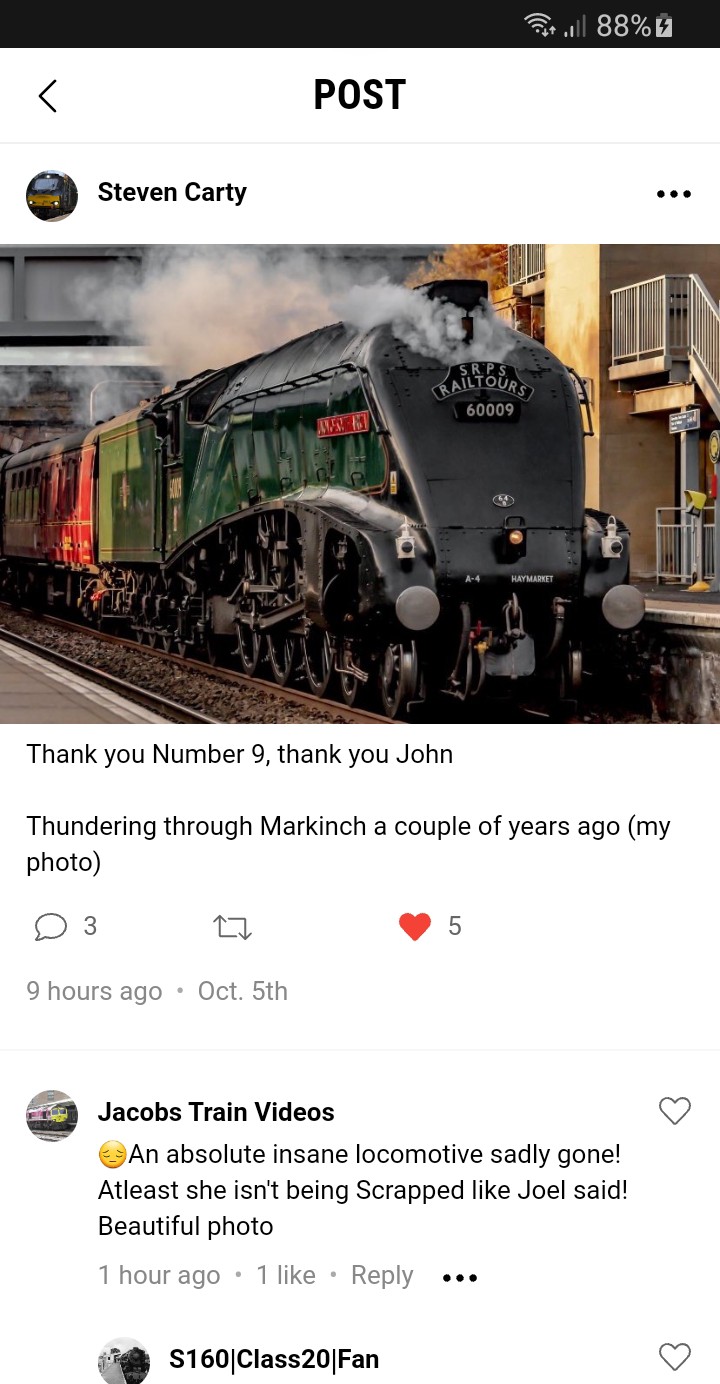Screen dimensions: 720x1384
Task: View Jacobs Train Videos' avatar
Action: pyautogui.click(x=52, y=1116)
